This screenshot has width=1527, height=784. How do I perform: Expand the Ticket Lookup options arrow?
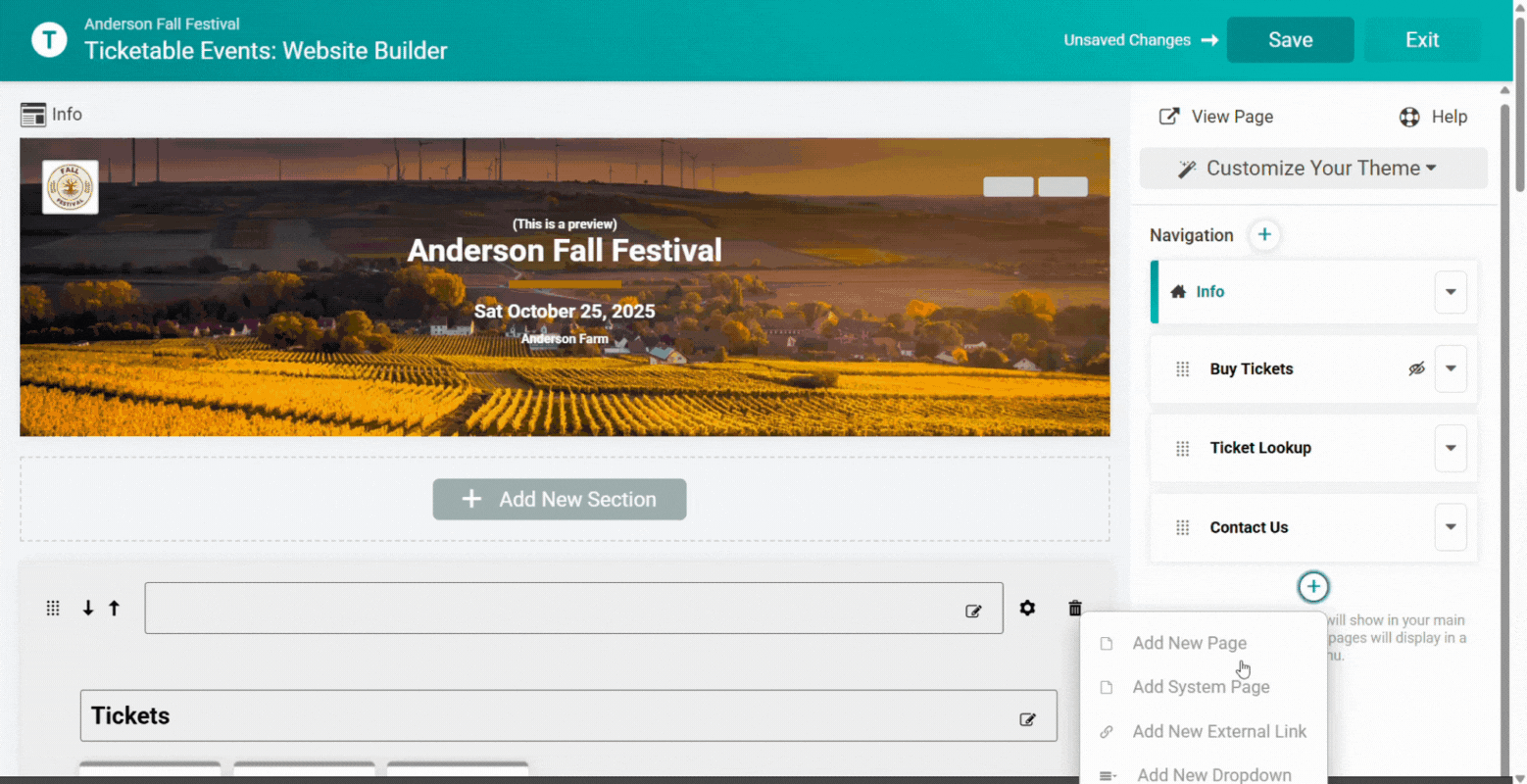pos(1451,448)
